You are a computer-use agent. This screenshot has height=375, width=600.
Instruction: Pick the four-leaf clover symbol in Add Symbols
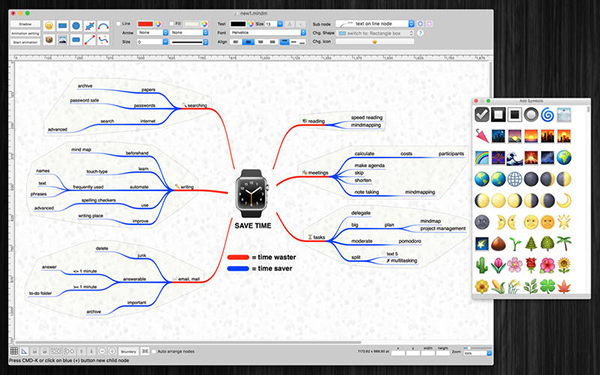(548, 286)
